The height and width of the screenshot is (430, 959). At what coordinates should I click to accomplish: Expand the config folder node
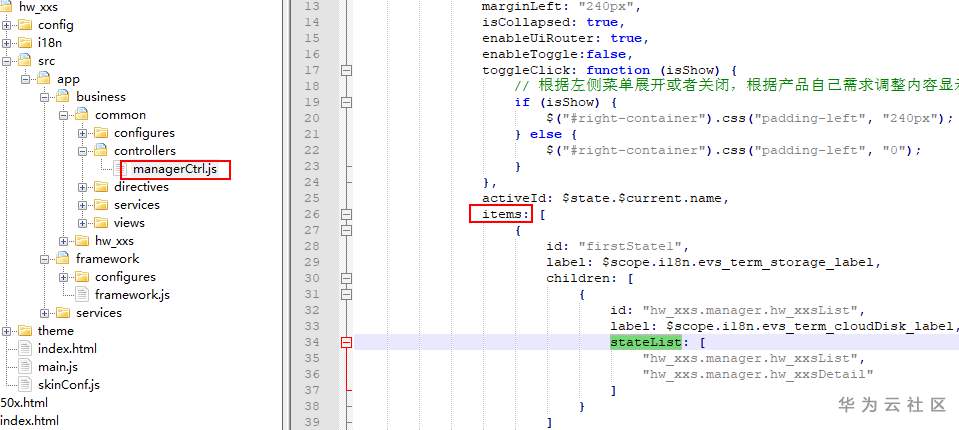(6, 25)
